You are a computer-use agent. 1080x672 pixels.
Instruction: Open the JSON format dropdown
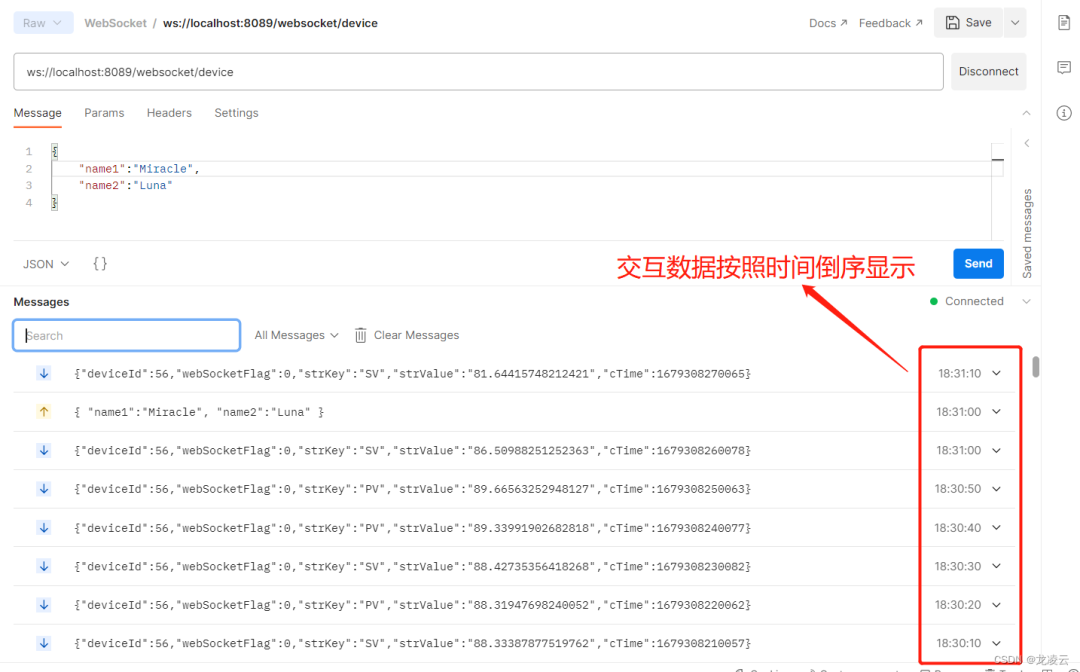pyautogui.click(x=46, y=264)
